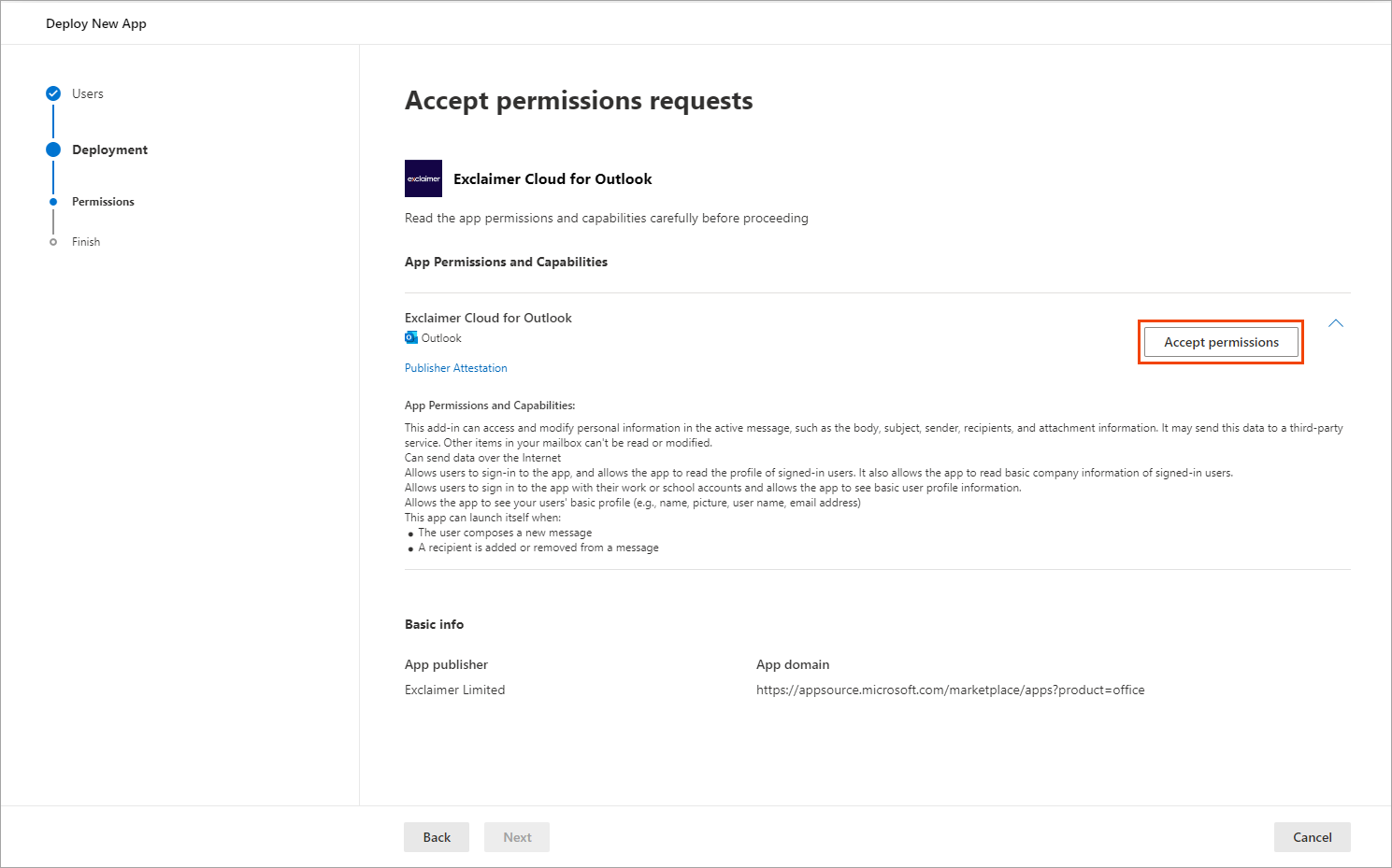Click the Permissions sub-step dot
This screenshot has width=1392, height=868.
[x=53, y=202]
